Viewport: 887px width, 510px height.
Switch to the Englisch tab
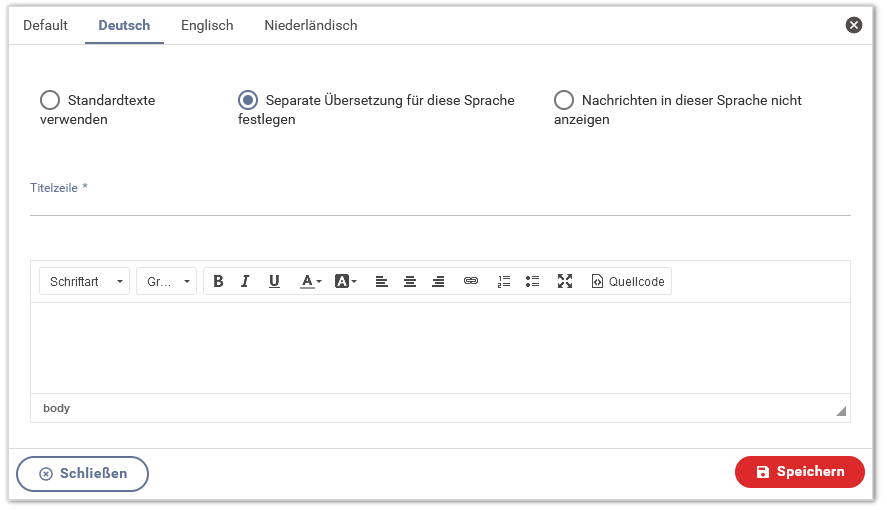click(207, 25)
